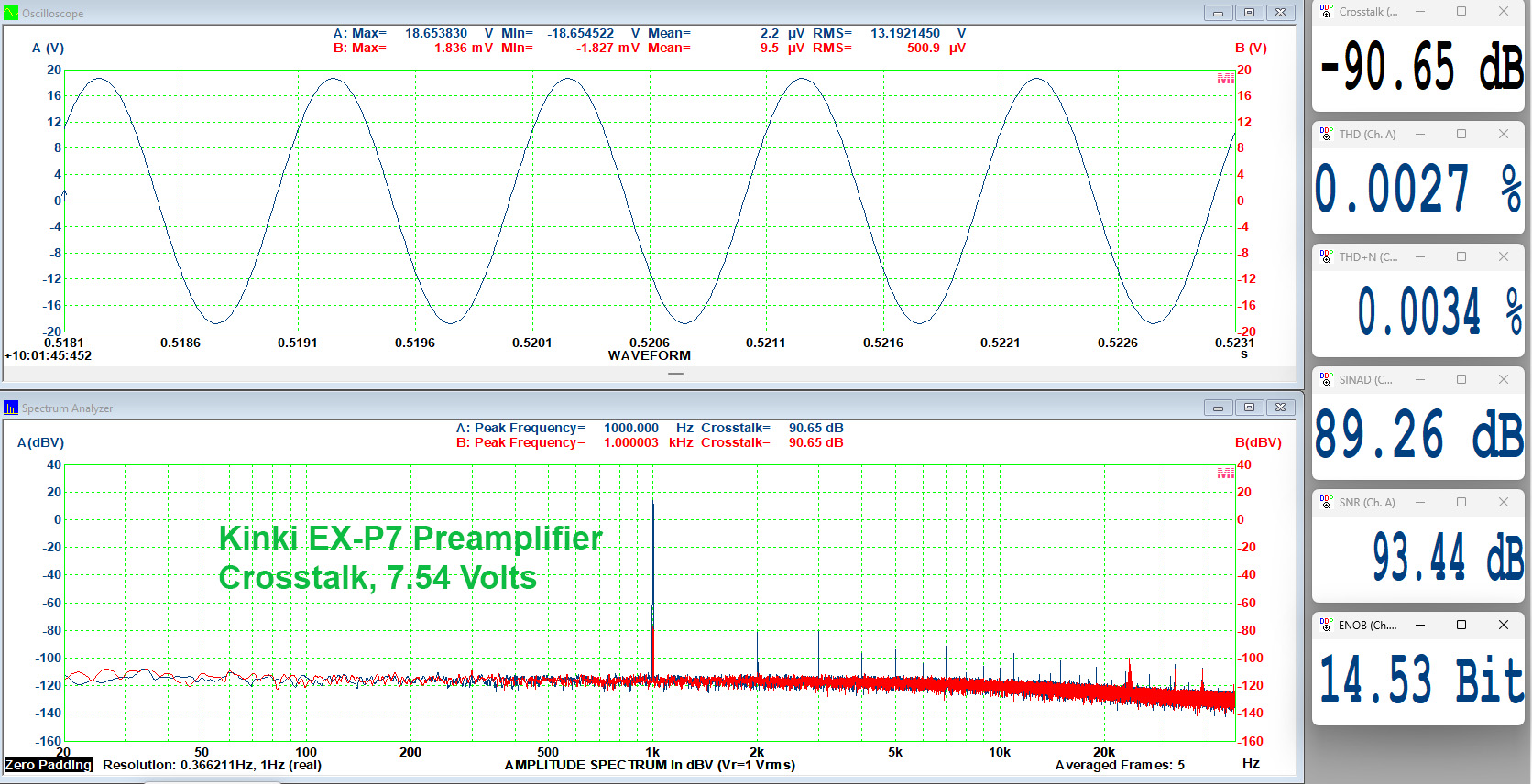Screen dimensions: 1532x784
Task: Click the 89.26 dB SINAD reading
Action: (x=1419, y=434)
